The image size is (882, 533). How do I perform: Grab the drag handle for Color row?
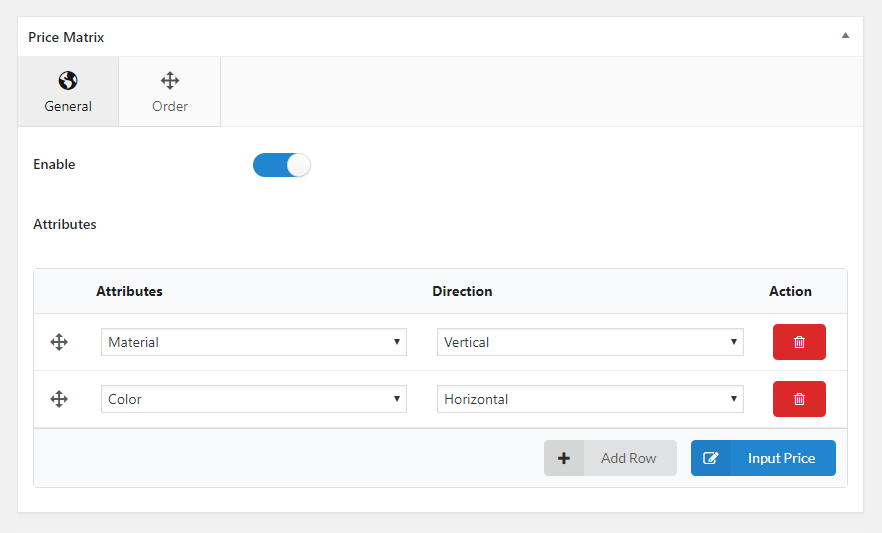click(x=59, y=399)
